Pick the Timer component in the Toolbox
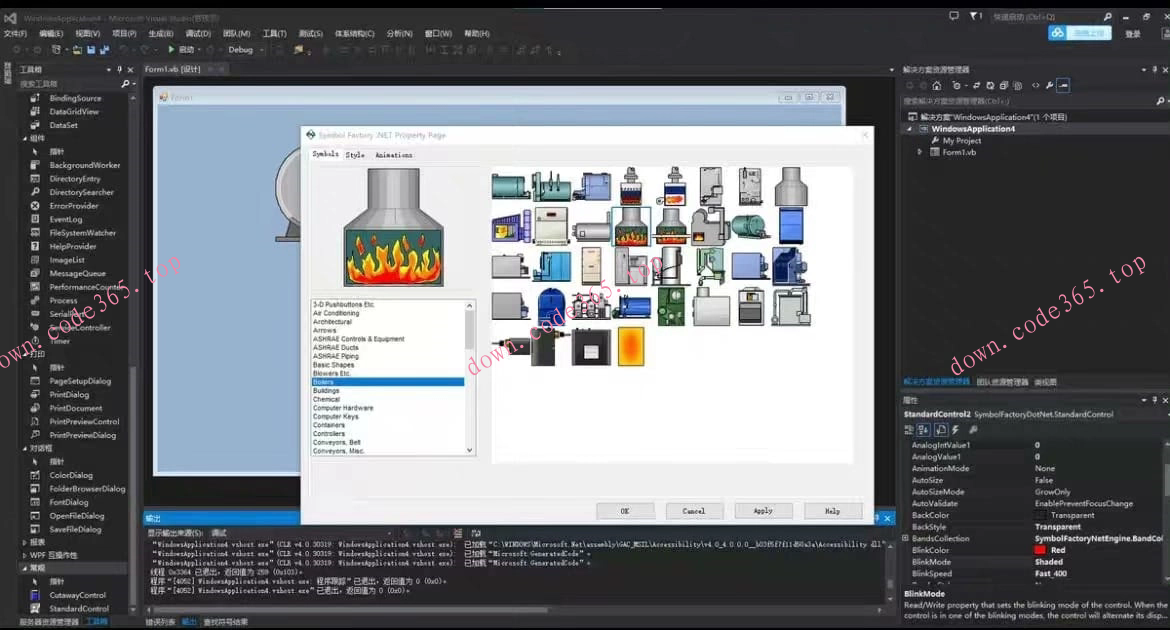The height and width of the screenshot is (630, 1170). tap(60, 341)
